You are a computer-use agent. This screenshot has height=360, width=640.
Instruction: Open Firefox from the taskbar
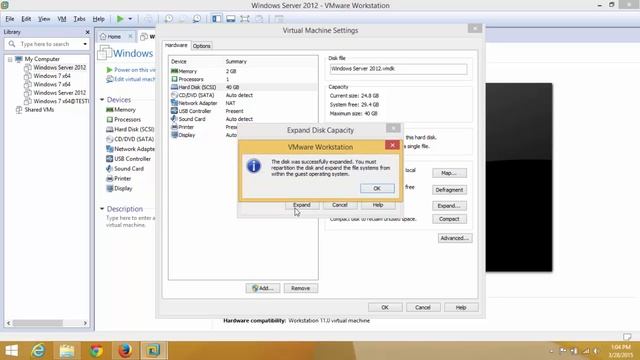pyautogui.click(x=125, y=351)
